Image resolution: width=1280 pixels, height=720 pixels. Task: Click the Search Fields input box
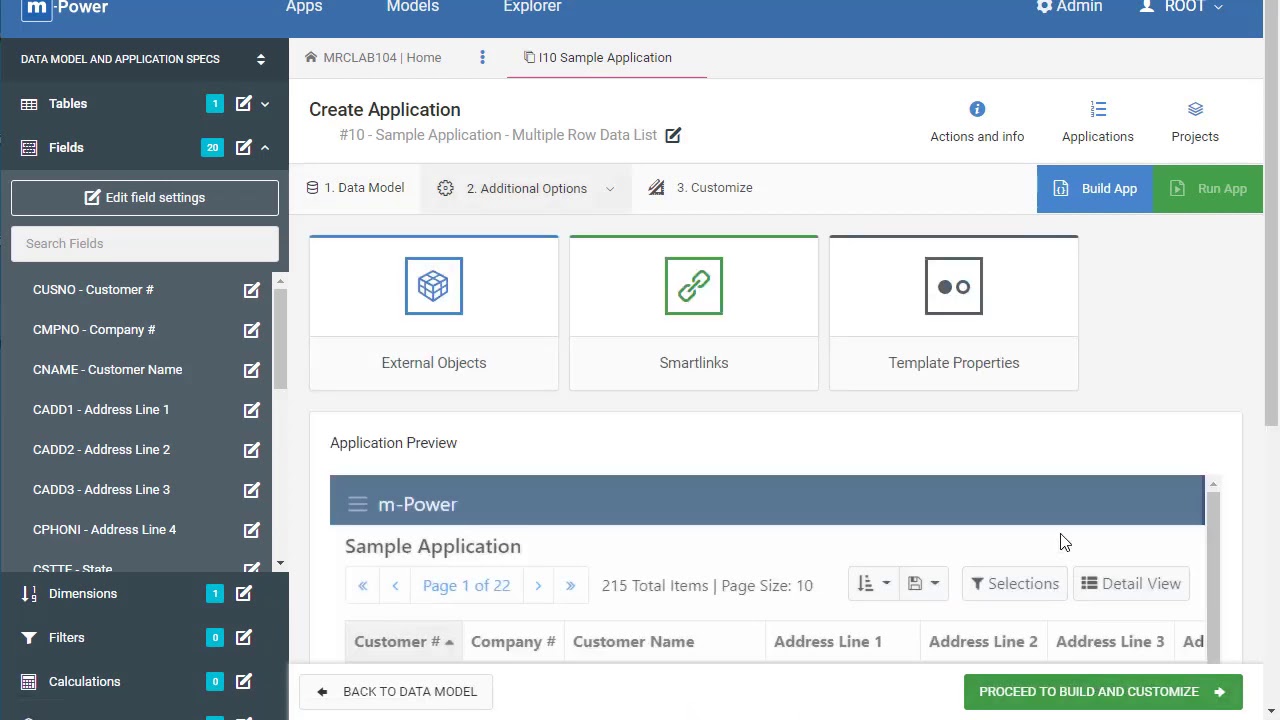[145, 244]
